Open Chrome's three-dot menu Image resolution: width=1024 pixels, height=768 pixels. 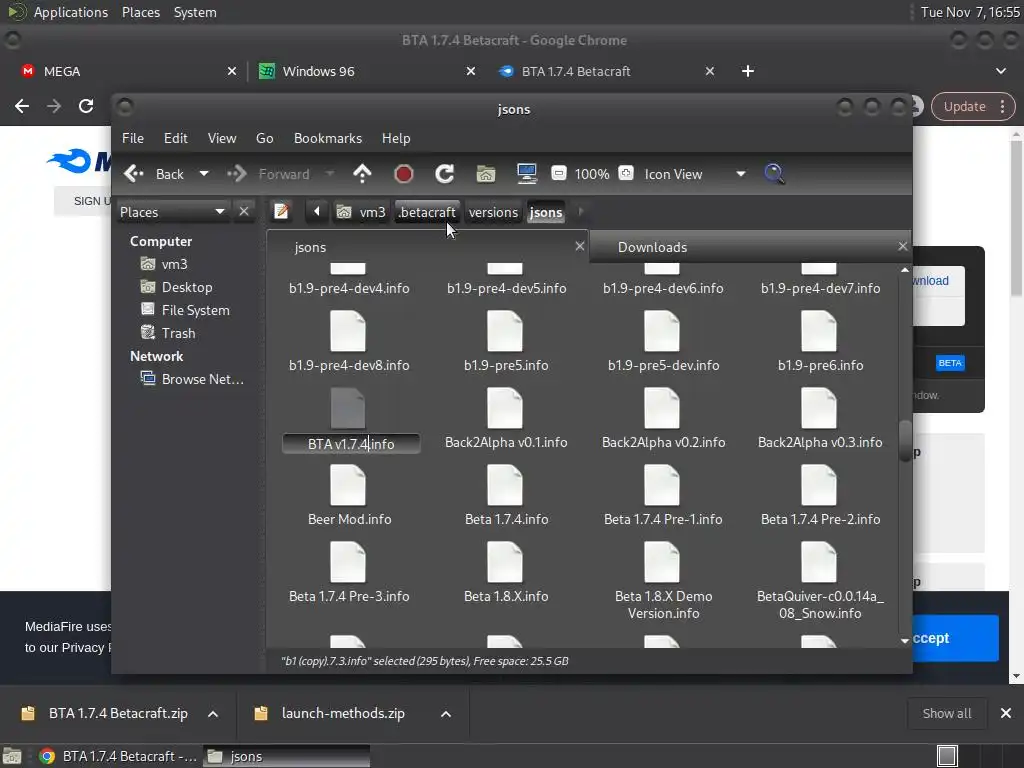point(1002,106)
